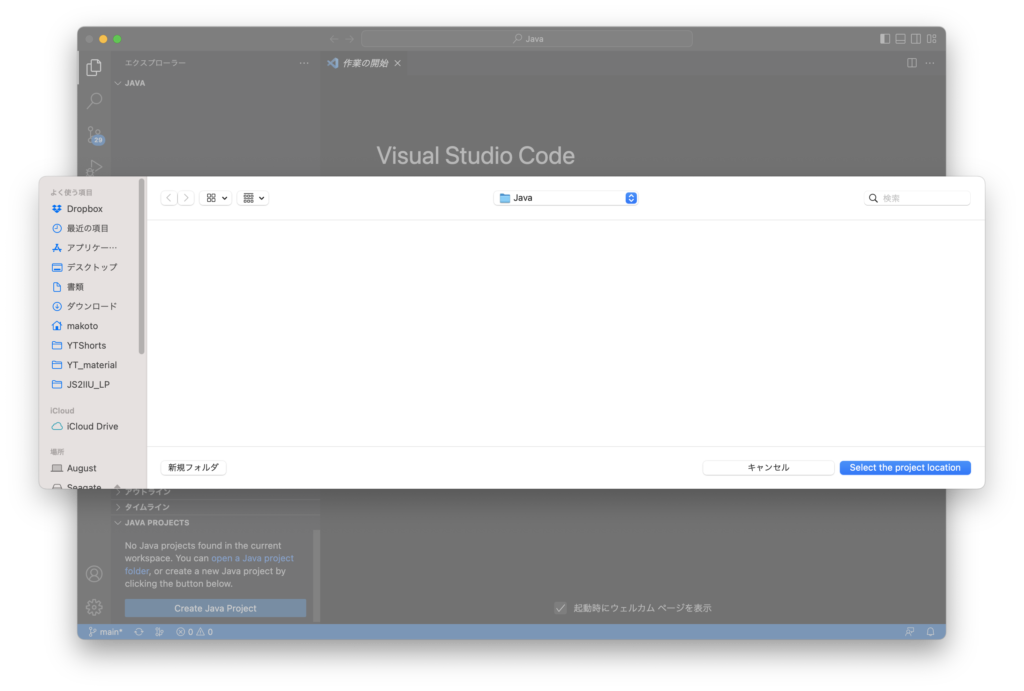Open the icon view mode dropdown

pyautogui.click(x=215, y=198)
